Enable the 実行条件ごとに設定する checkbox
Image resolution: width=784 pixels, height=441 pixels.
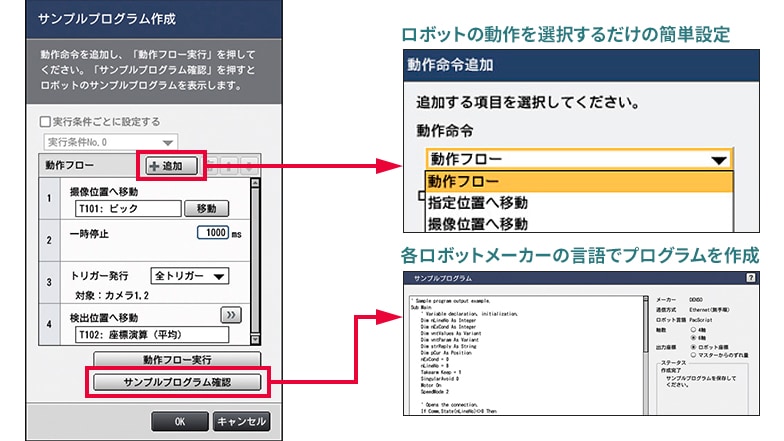point(46,122)
